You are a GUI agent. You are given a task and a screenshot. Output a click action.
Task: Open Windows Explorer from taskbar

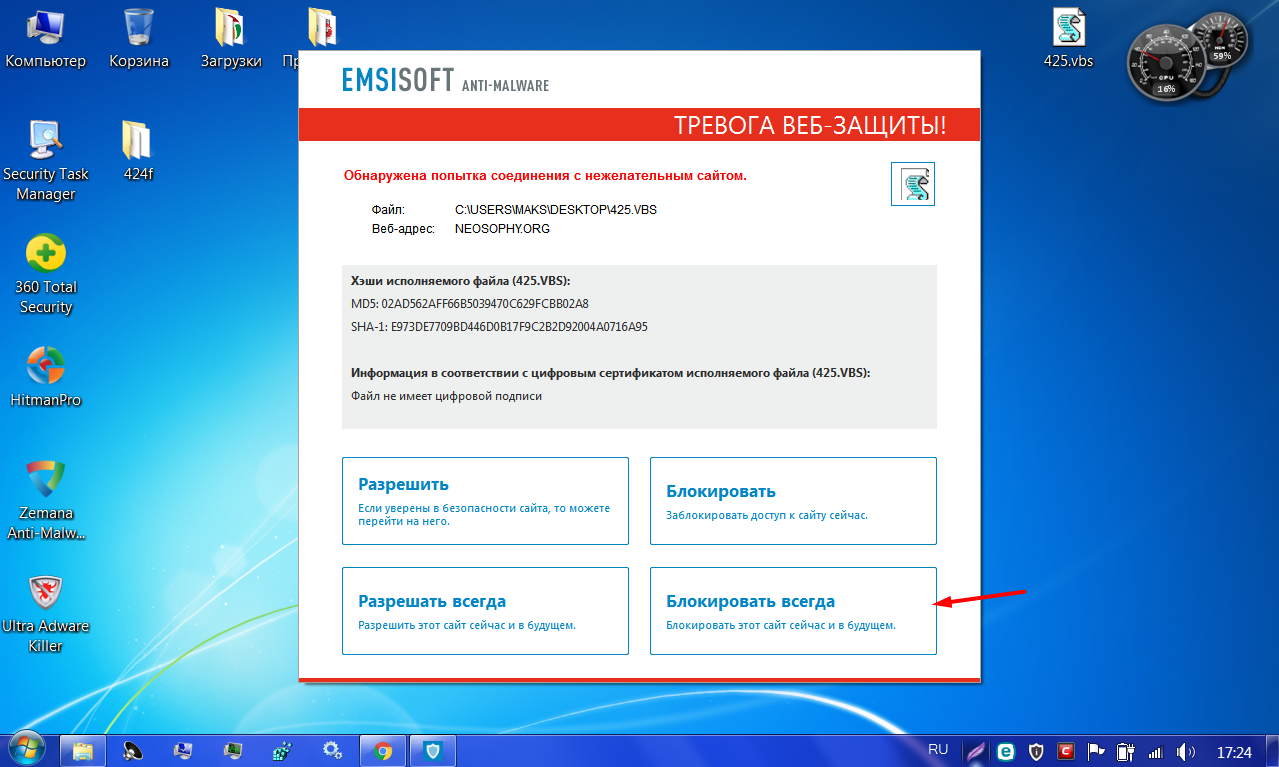point(83,750)
